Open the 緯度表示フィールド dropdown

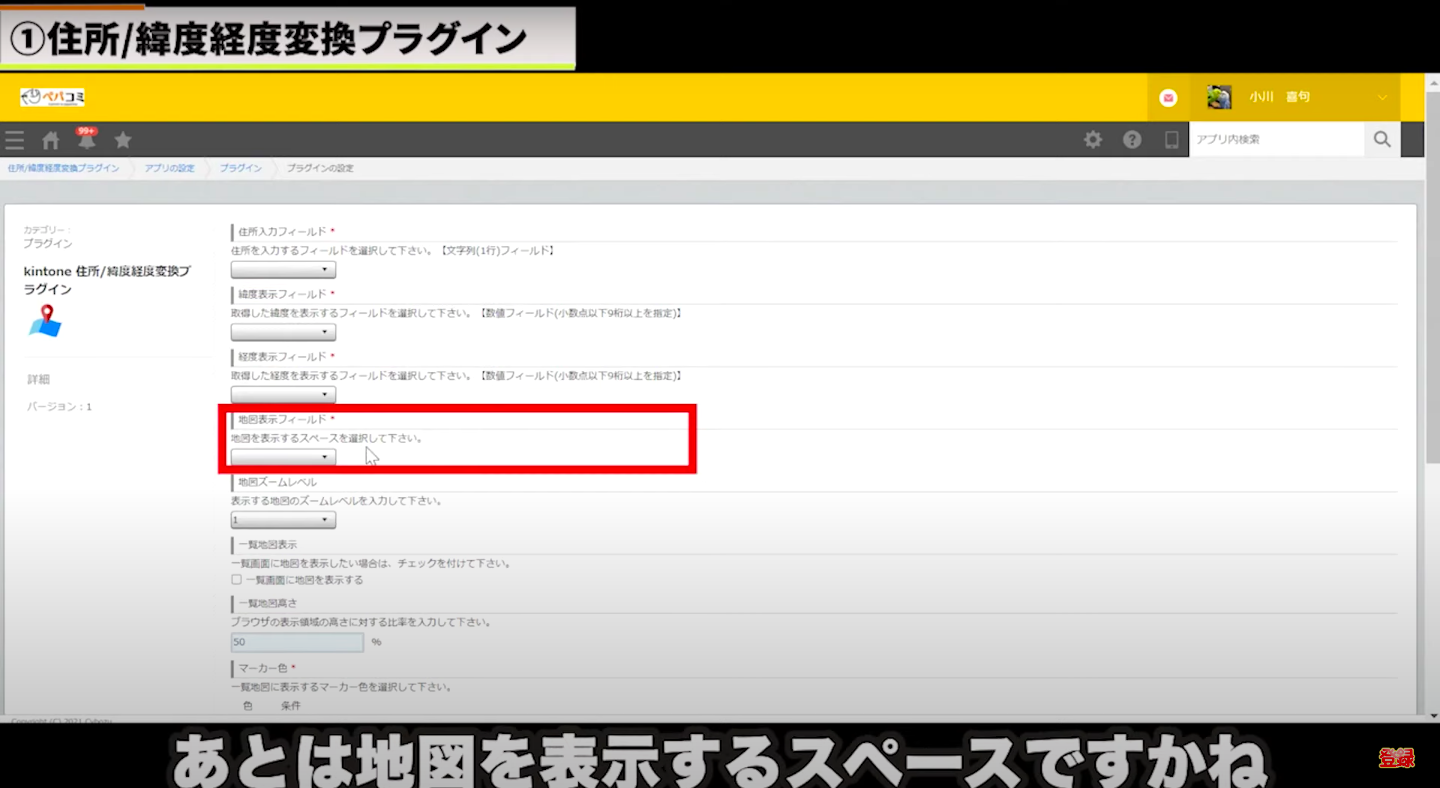coord(283,332)
